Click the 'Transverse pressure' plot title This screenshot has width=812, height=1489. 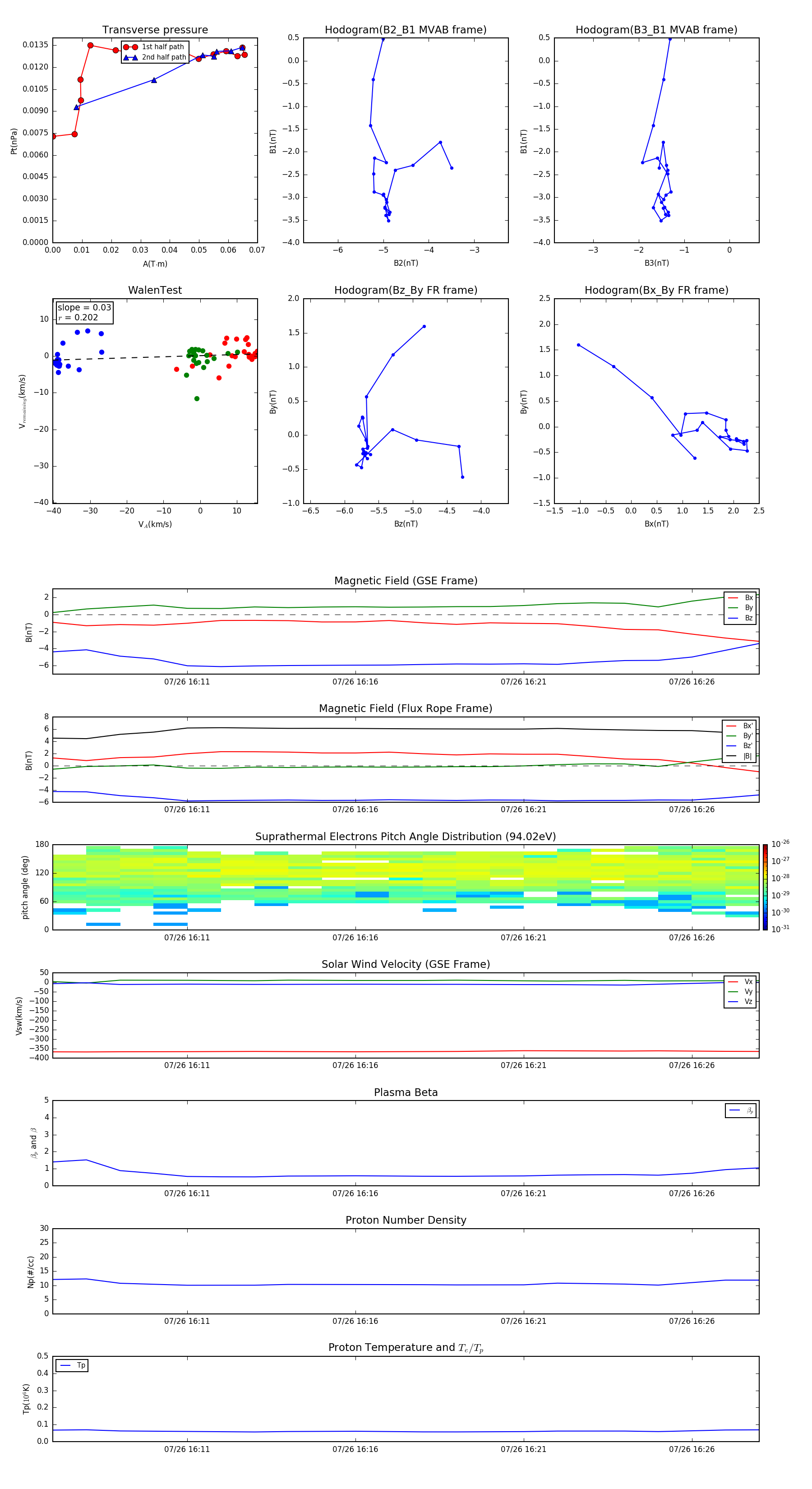tap(155, 30)
